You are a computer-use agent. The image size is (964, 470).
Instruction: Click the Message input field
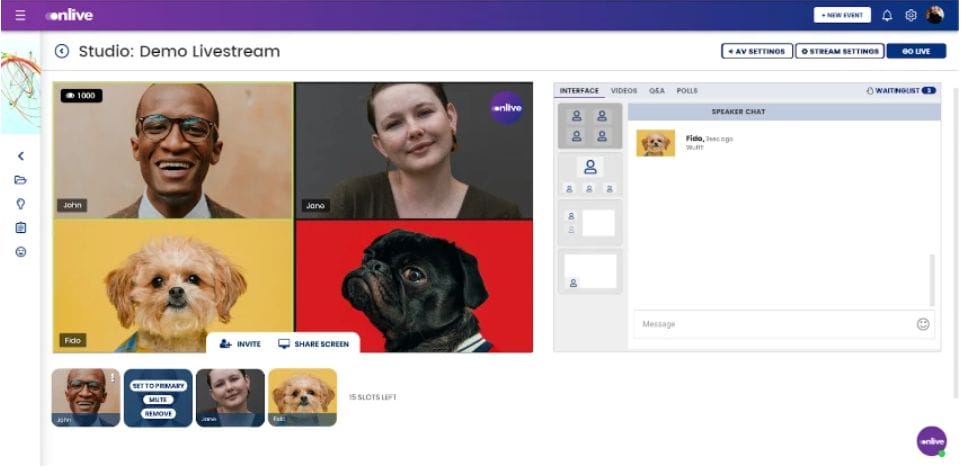770,324
